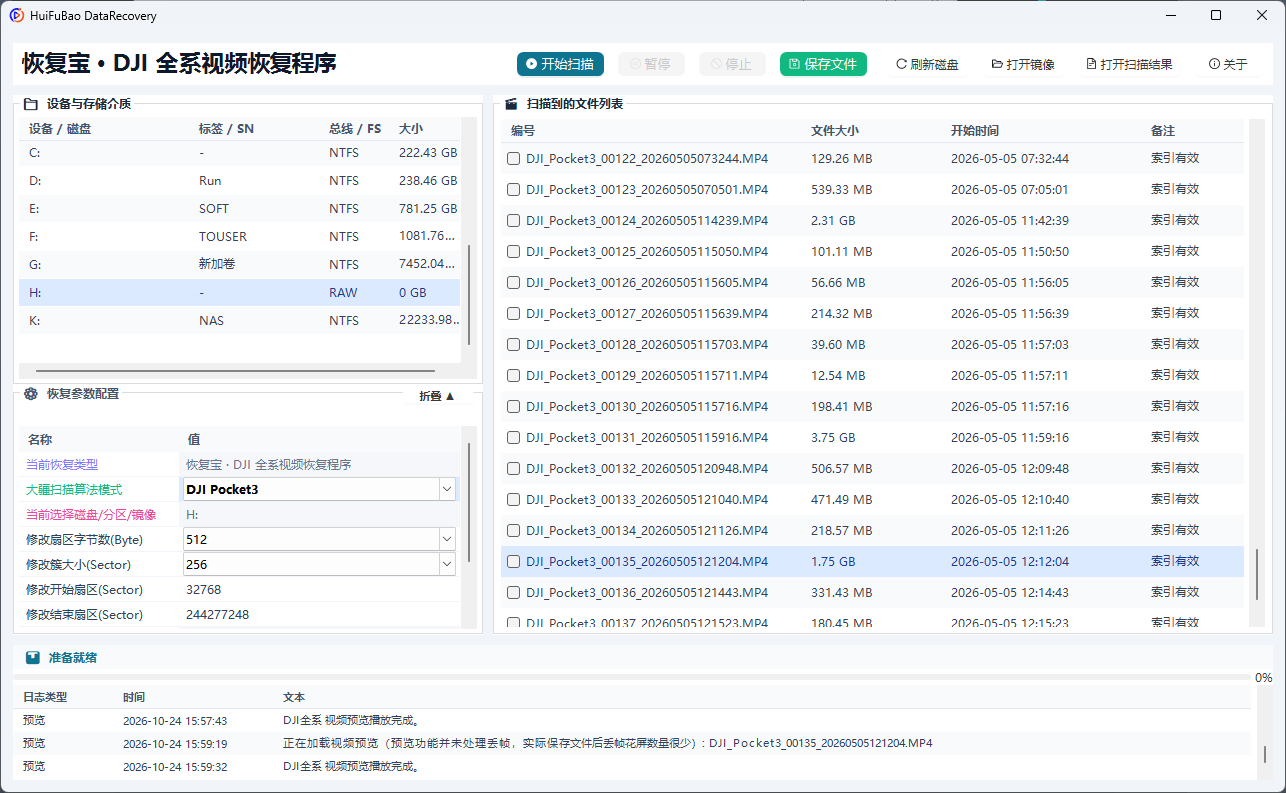This screenshot has width=1286, height=793.
Task: Check the DJI_Pocket3_00131 file box
Action: pyautogui.click(x=513, y=437)
